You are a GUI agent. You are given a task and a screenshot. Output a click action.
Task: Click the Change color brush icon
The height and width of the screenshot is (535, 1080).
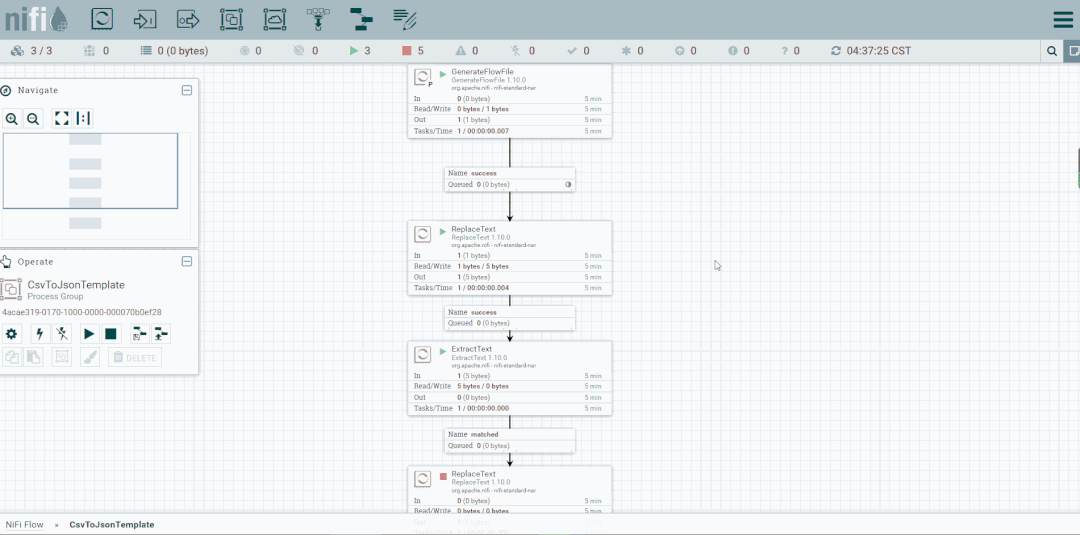90,357
